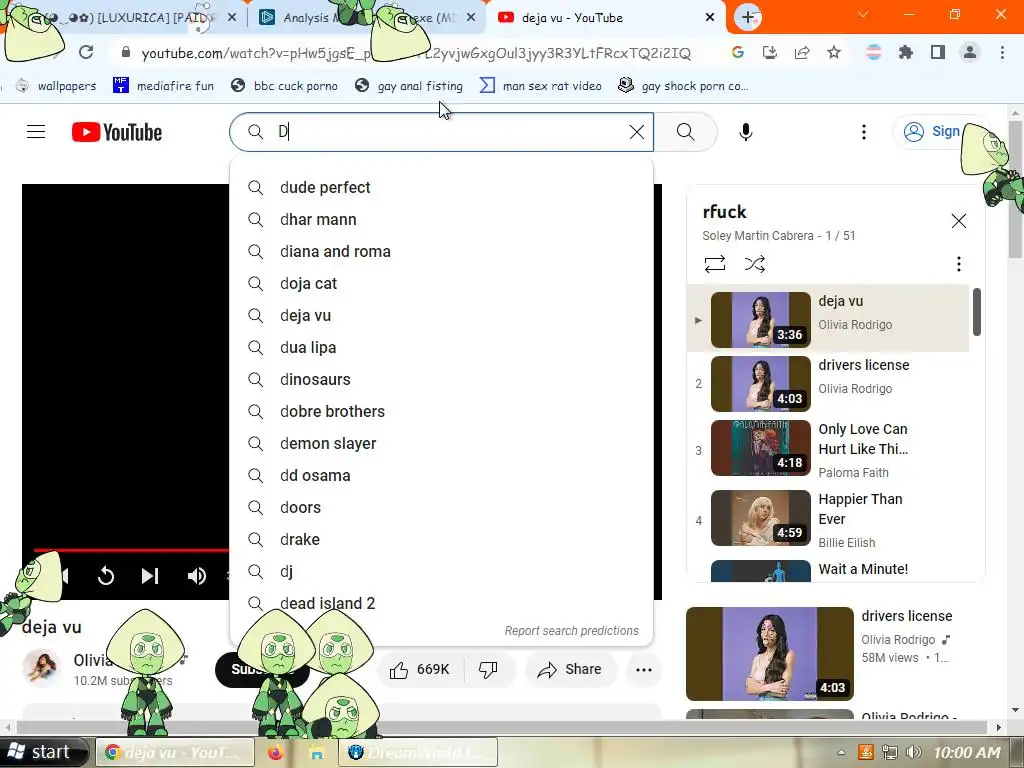Screen dimensions: 1024x768
Task: Share this page from the address bar
Action: [x=802, y=52]
